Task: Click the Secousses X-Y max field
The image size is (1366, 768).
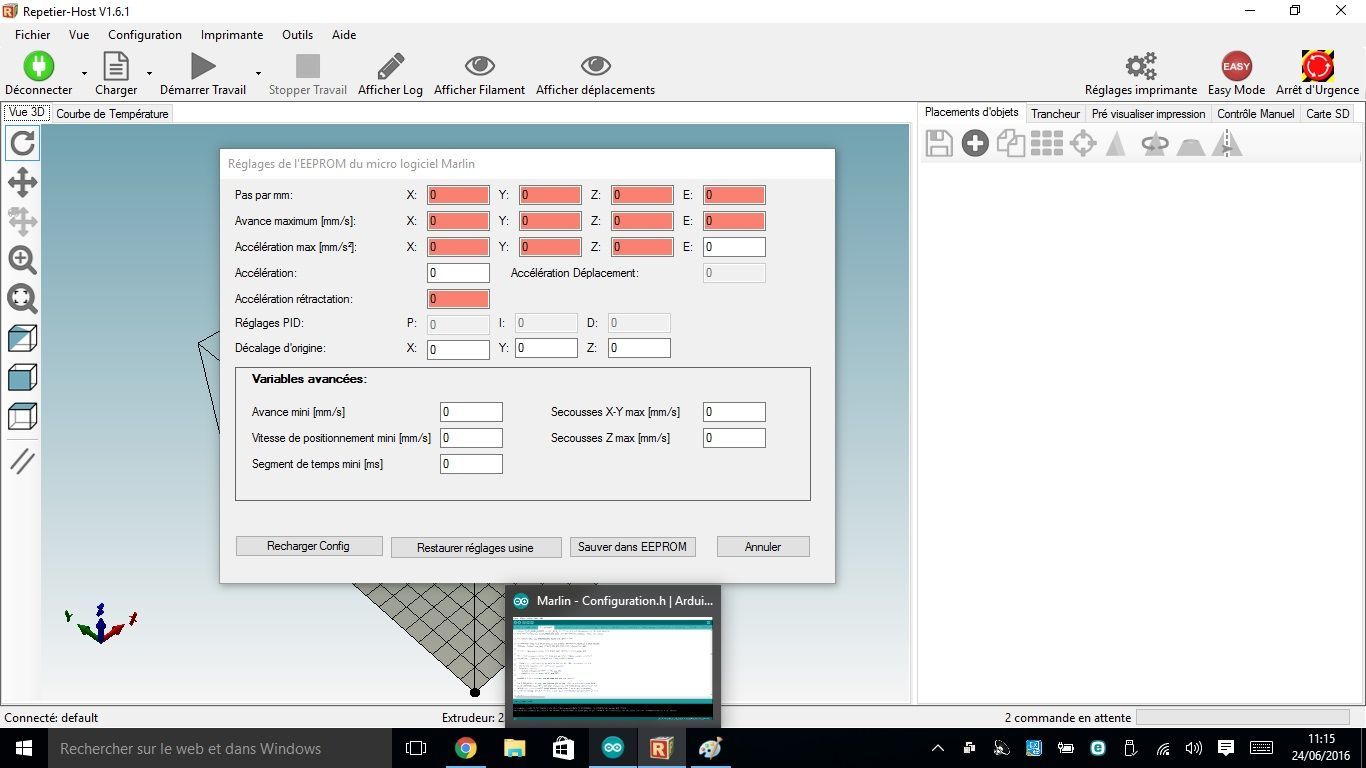Action: click(x=734, y=412)
